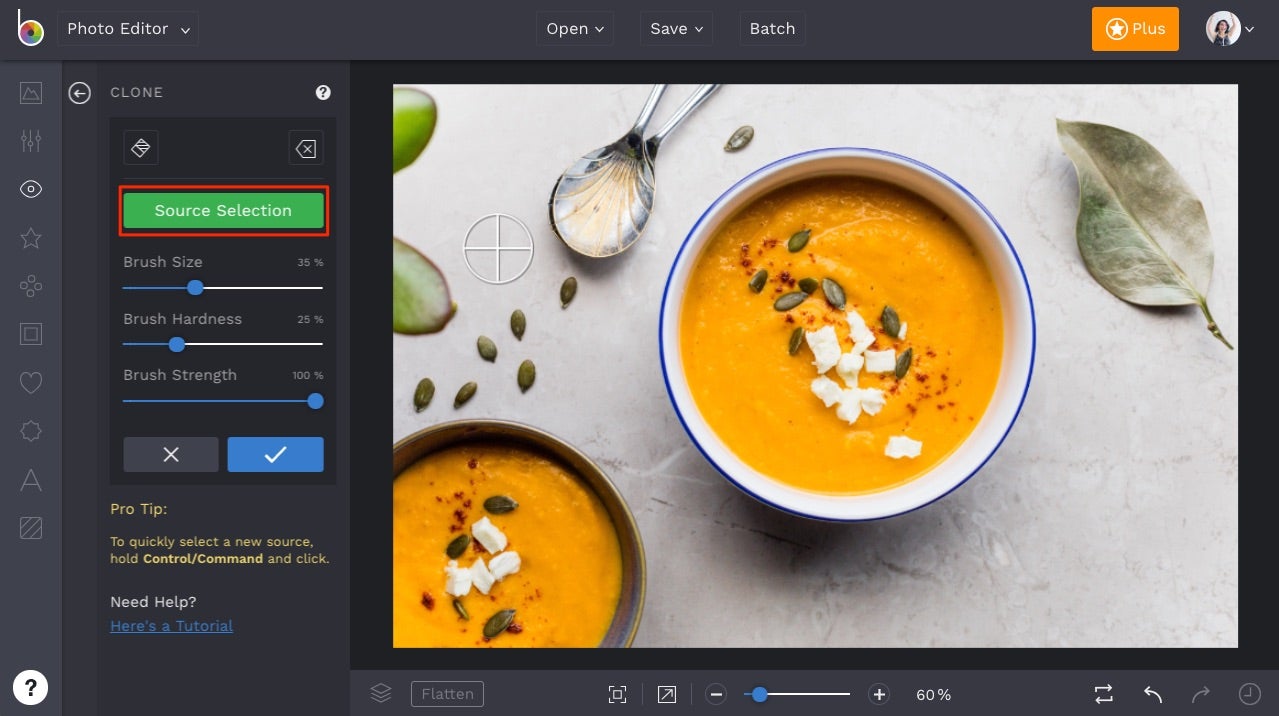Open the Effects star sidebar icon
This screenshot has width=1279, height=716.
tap(31, 238)
